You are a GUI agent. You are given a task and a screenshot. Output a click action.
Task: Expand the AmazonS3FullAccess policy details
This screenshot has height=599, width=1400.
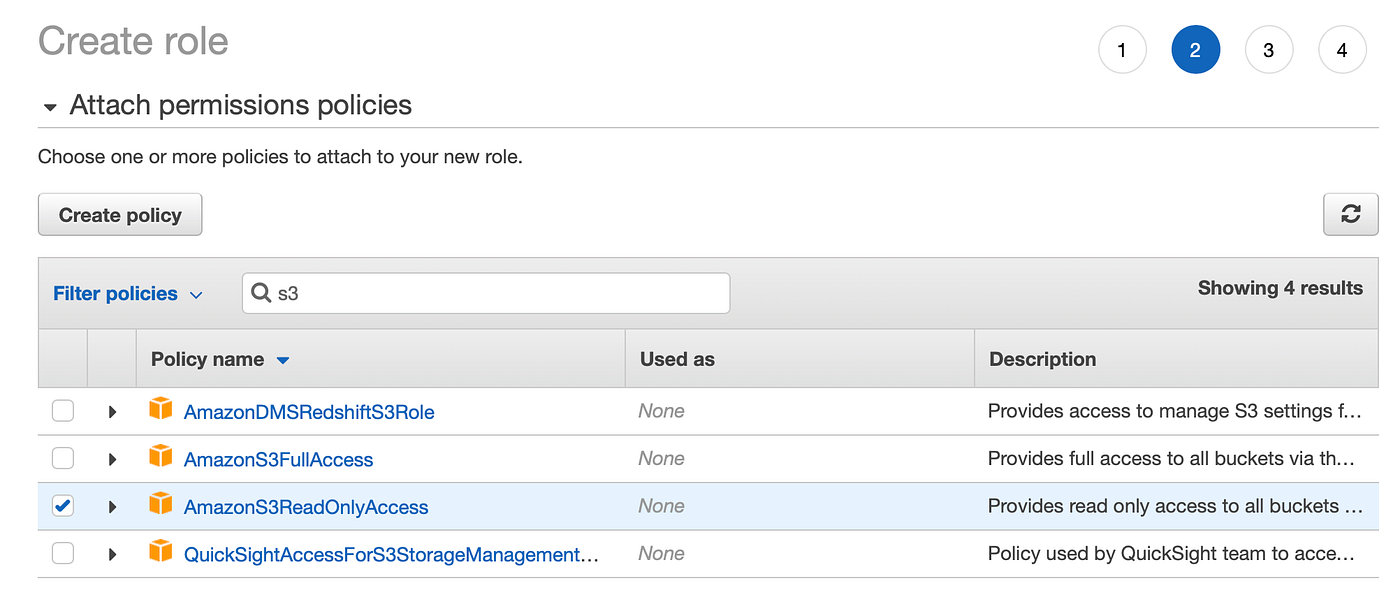(112, 458)
